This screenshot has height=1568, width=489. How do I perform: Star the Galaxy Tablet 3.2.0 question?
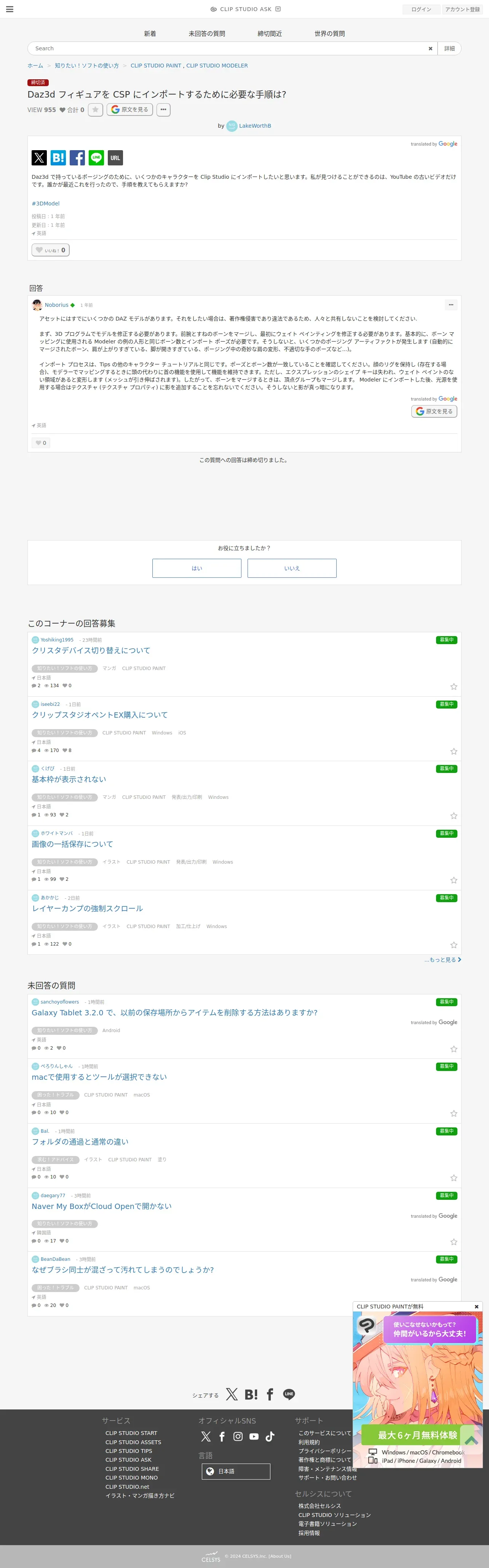(x=454, y=1049)
